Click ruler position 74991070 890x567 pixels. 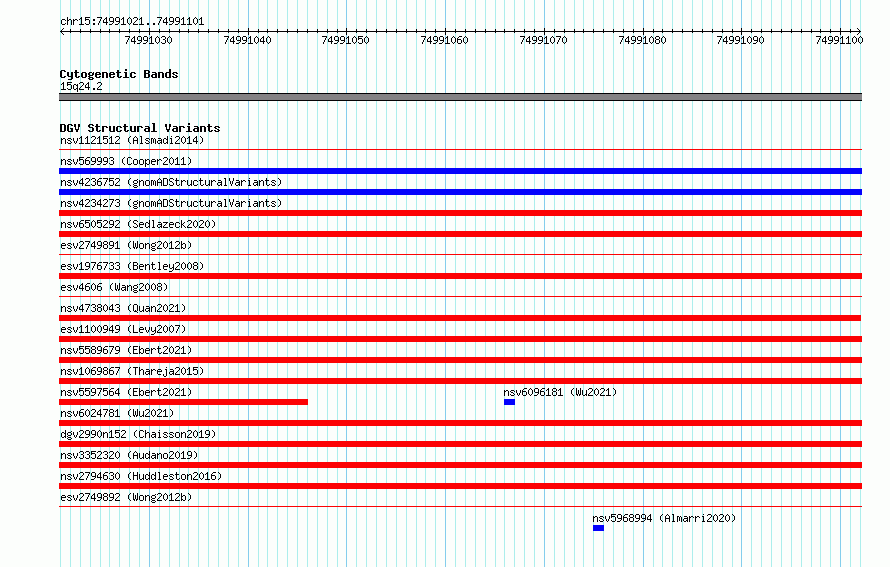pyautogui.click(x=543, y=40)
